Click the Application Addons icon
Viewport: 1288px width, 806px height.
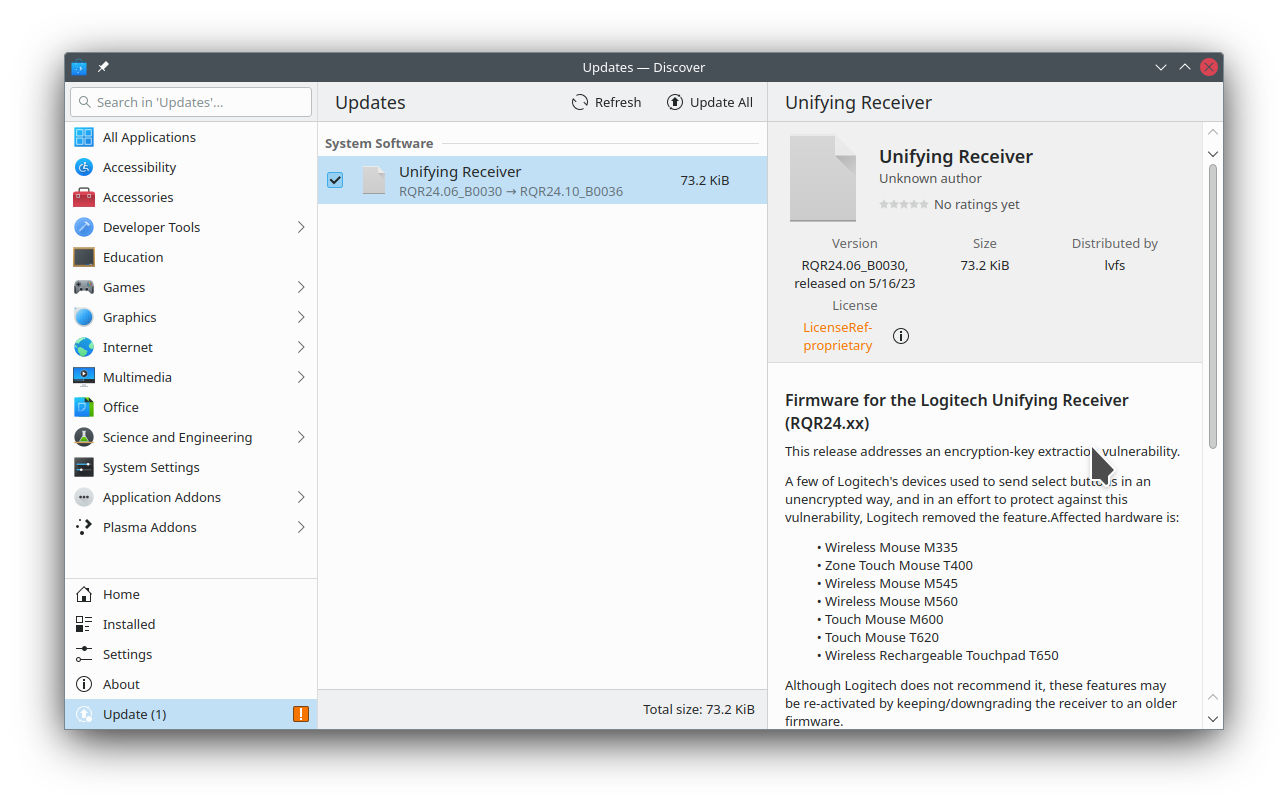(x=84, y=497)
